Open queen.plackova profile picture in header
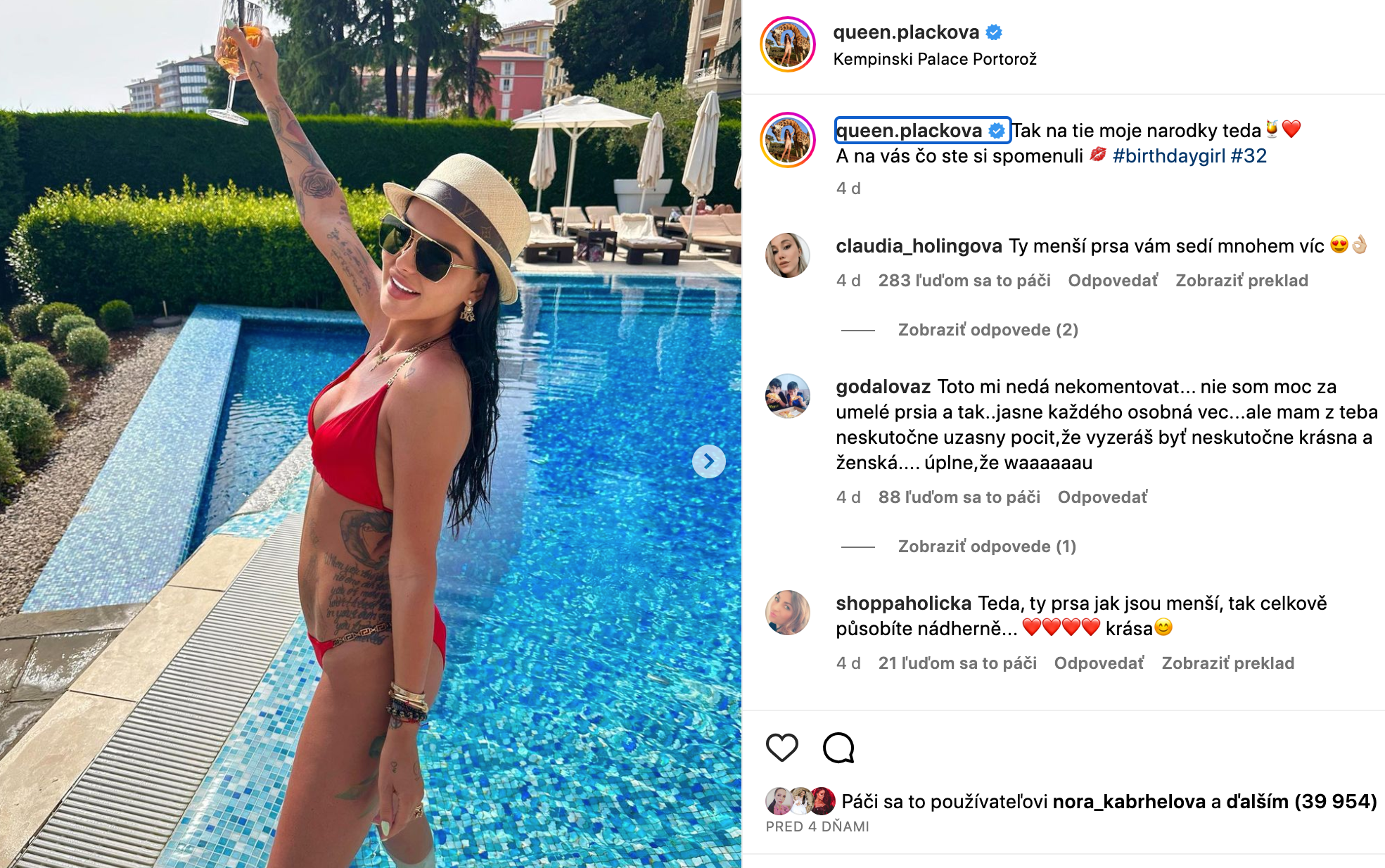1385x868 pixels. click(788, 44)
